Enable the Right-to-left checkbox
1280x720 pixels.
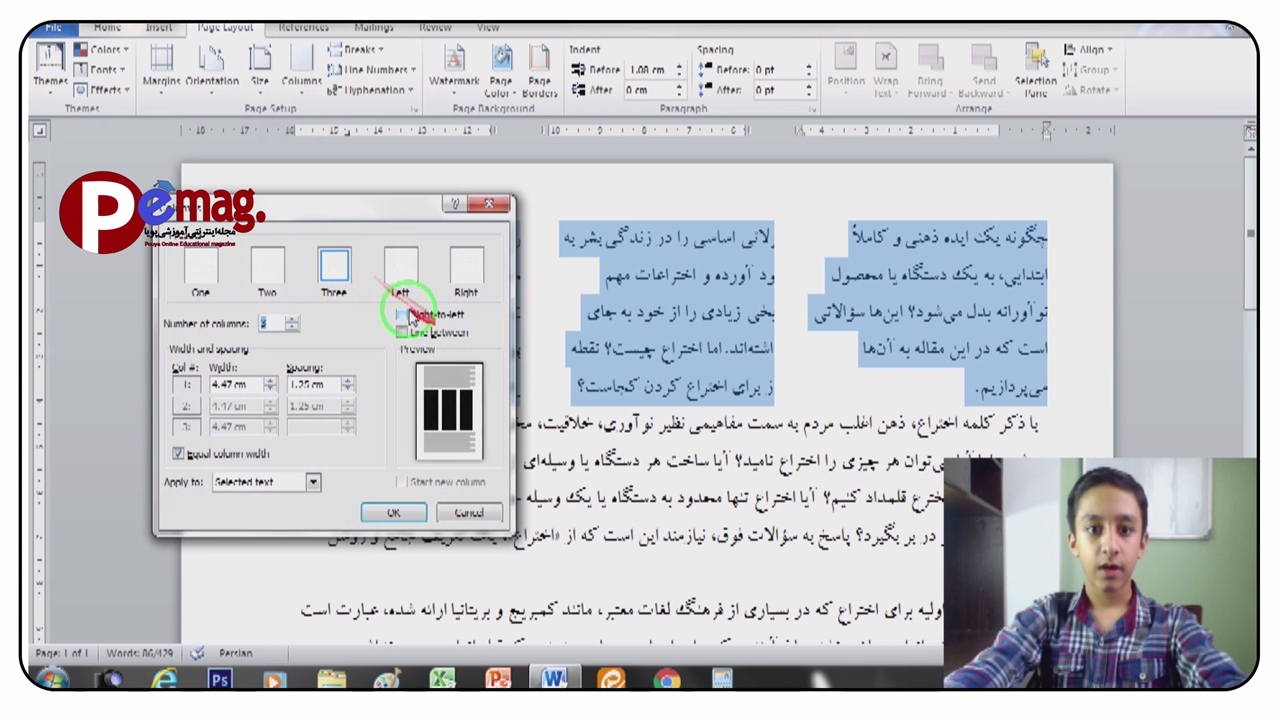click(x=401, y=315)
